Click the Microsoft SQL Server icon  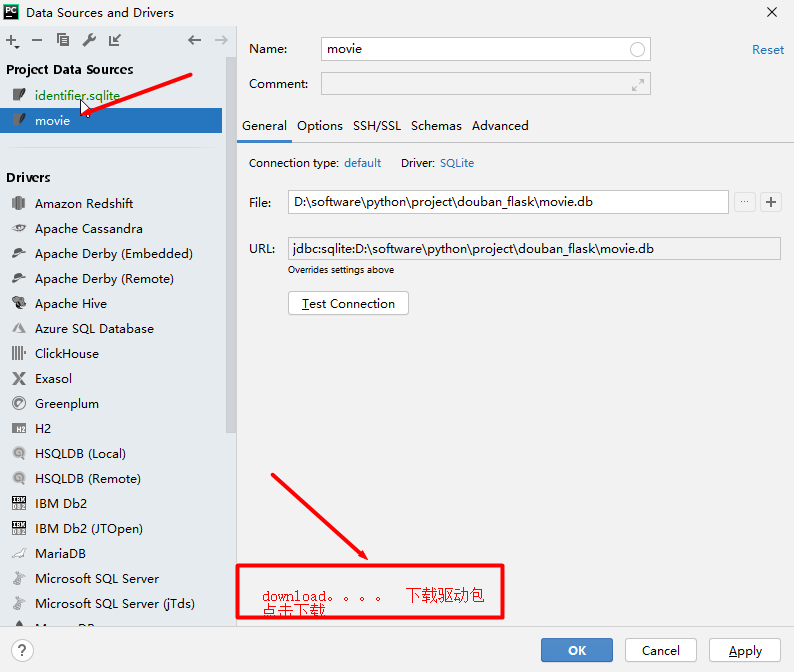point(19,578)
